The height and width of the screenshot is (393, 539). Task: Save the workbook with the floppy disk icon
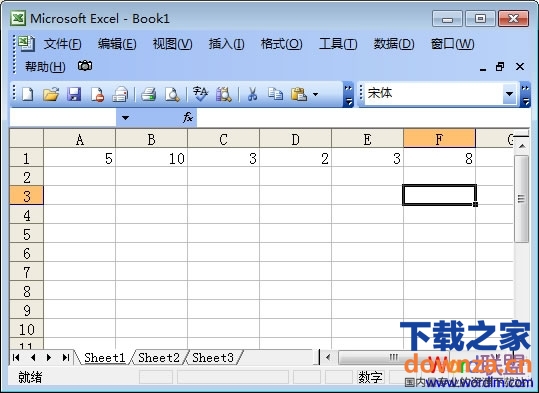point(74,94)
